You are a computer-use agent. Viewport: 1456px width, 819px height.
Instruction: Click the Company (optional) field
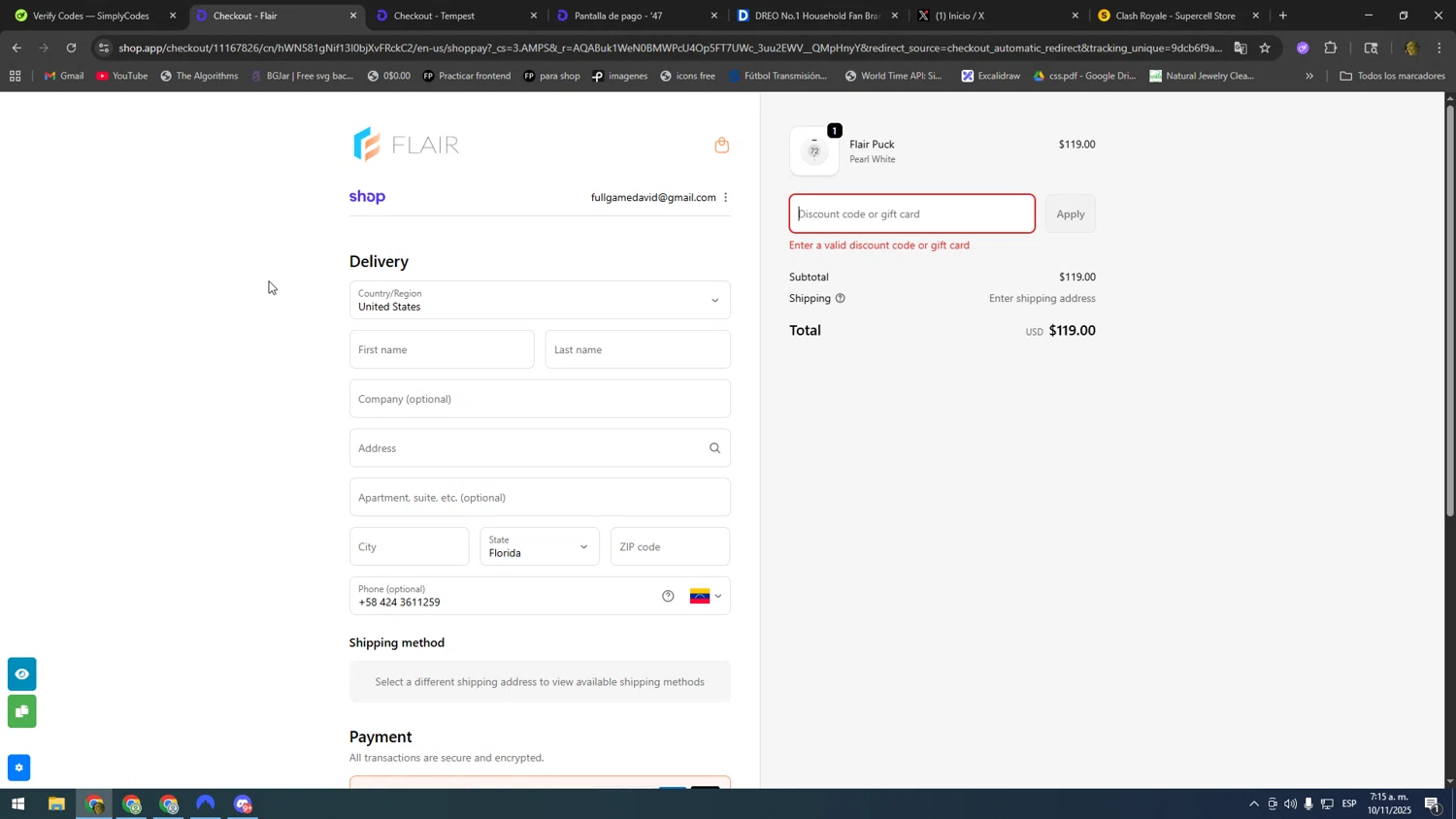540,399
